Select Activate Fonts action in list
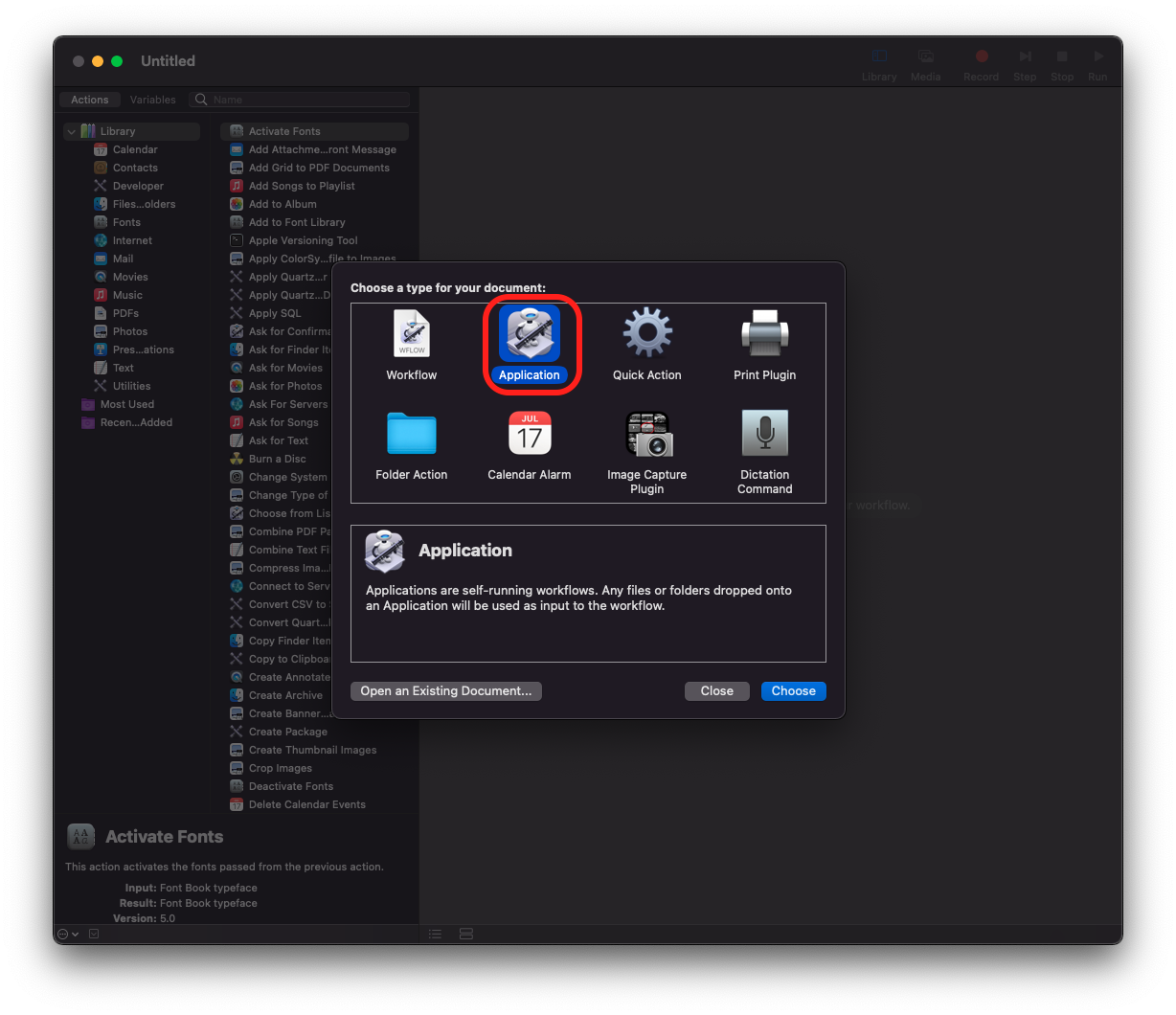 (x=314, y=131)
